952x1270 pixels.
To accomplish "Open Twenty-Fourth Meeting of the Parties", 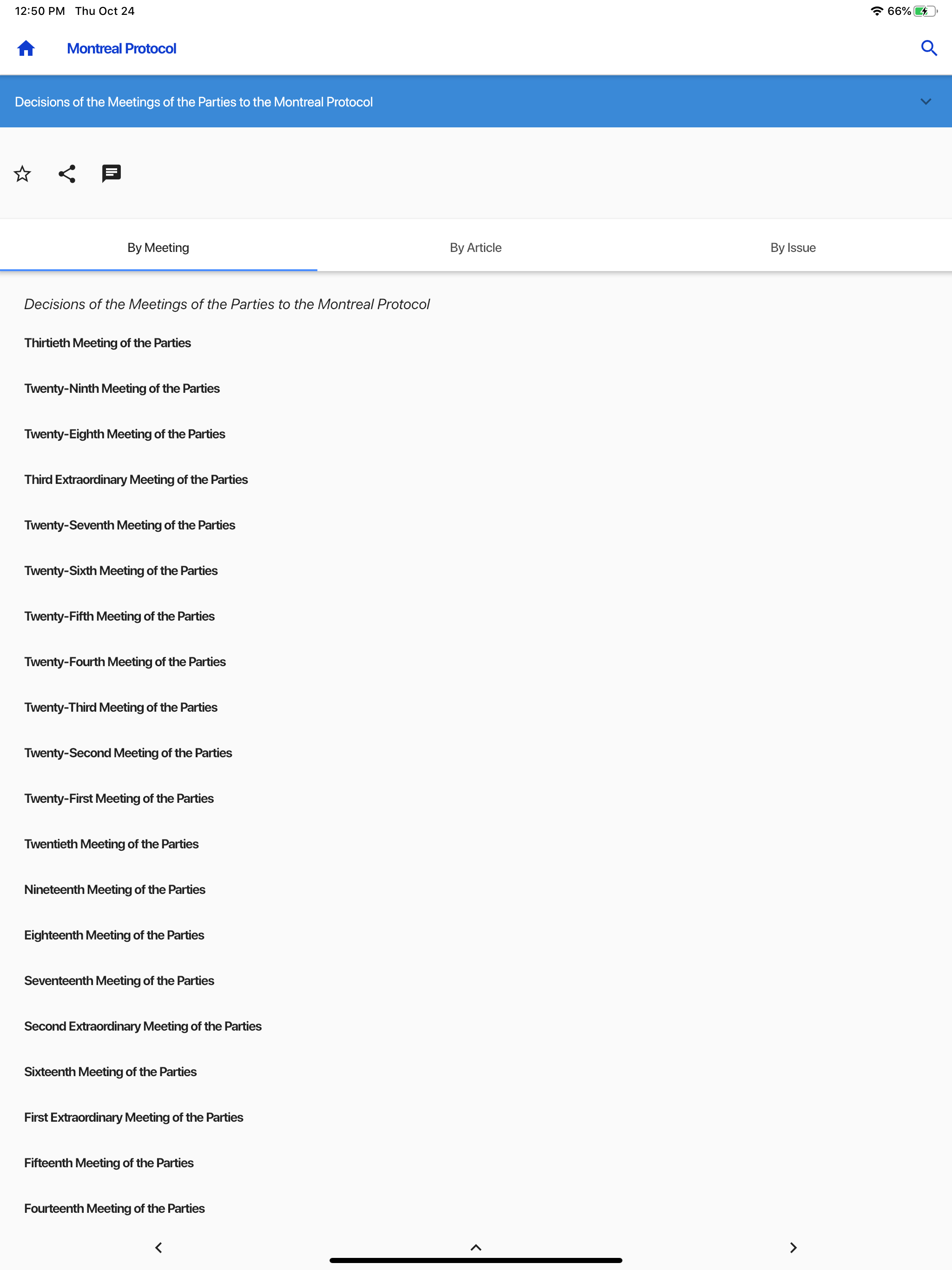I will 125,662.
